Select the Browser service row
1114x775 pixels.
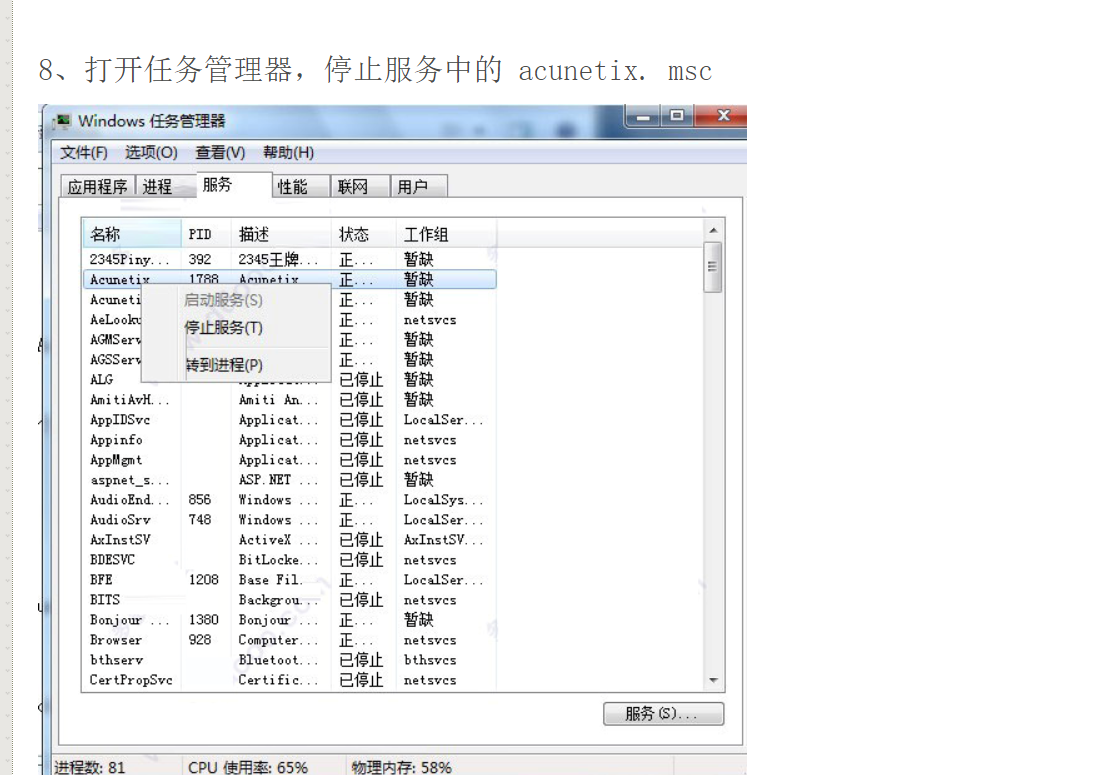(x=290, y=639)
